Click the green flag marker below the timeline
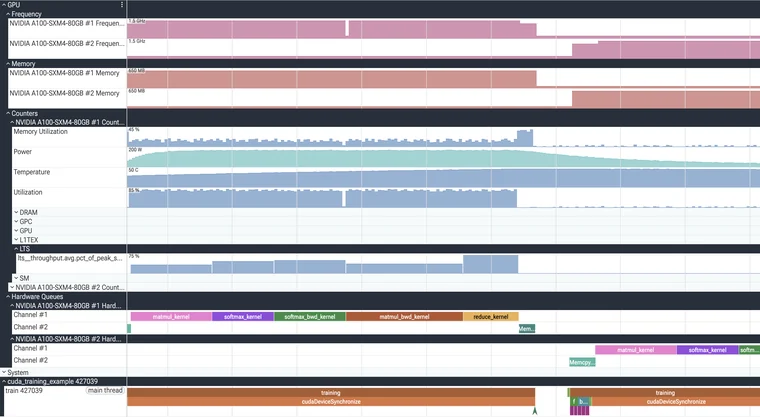The height and width of the screenshot is (417, 760). coord(535,411)
